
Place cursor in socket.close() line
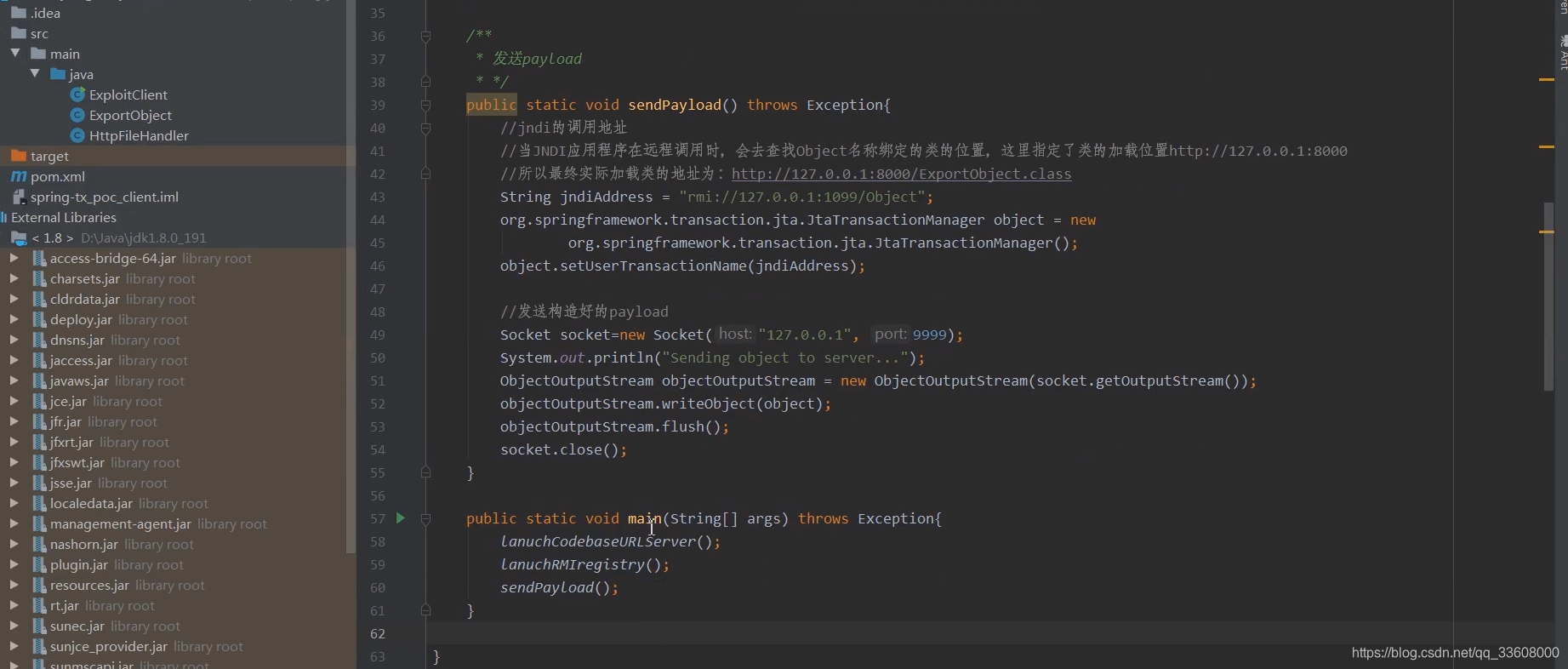[x=563, y=449]
